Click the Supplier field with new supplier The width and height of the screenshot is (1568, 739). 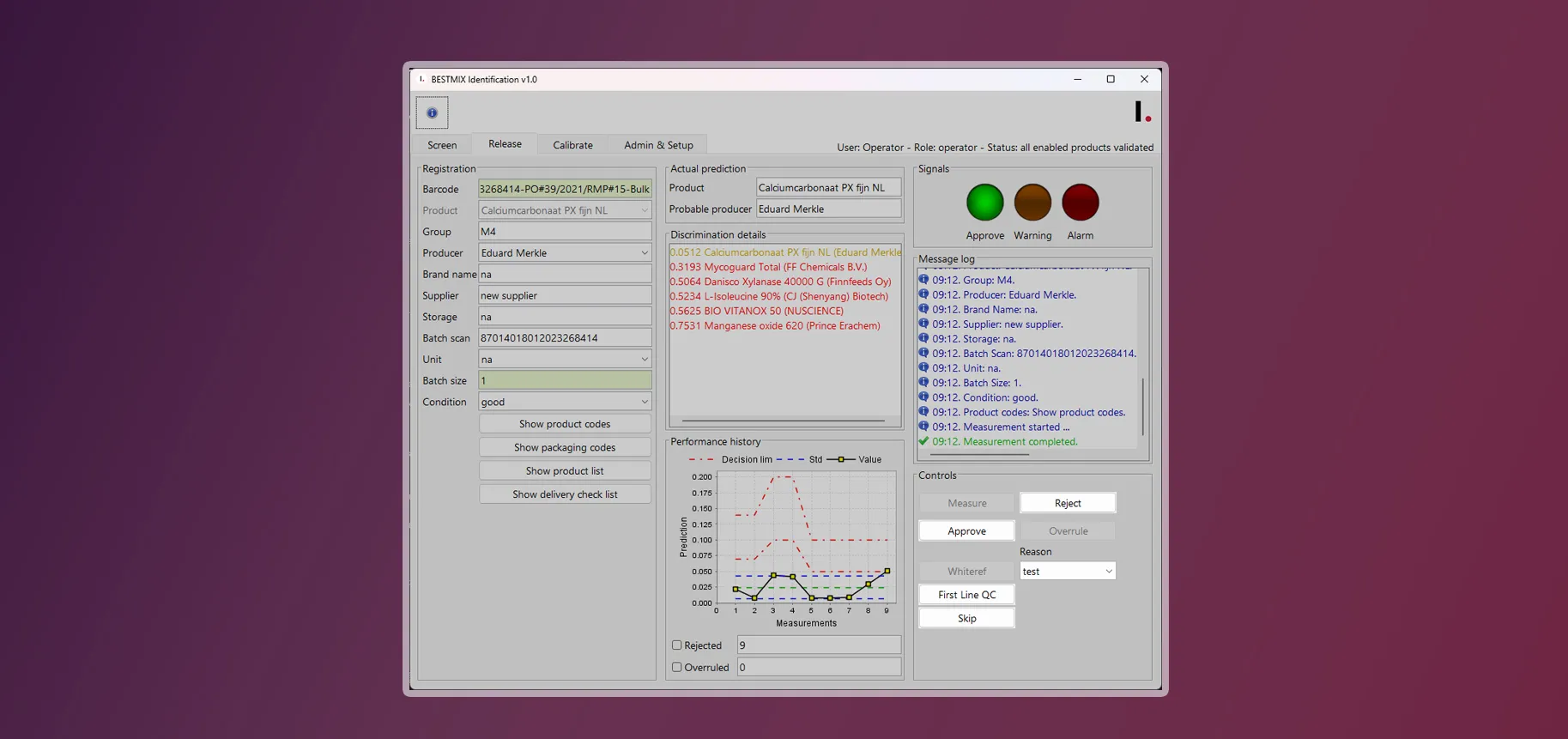pyautogui.click(x=565, y=295)
